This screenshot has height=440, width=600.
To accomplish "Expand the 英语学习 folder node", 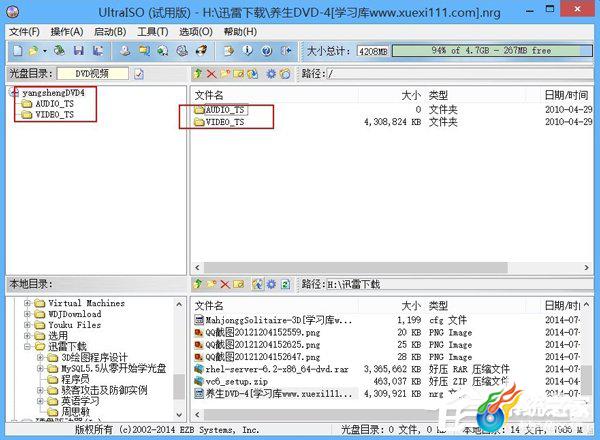I will (x=40, y=401).
